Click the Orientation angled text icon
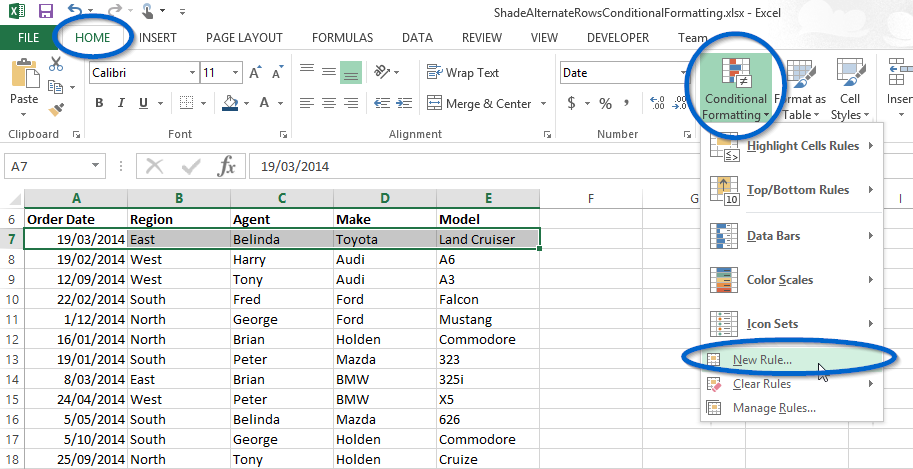Image resolution: width=913 pixels, height=469 pixels. (382, 72)
